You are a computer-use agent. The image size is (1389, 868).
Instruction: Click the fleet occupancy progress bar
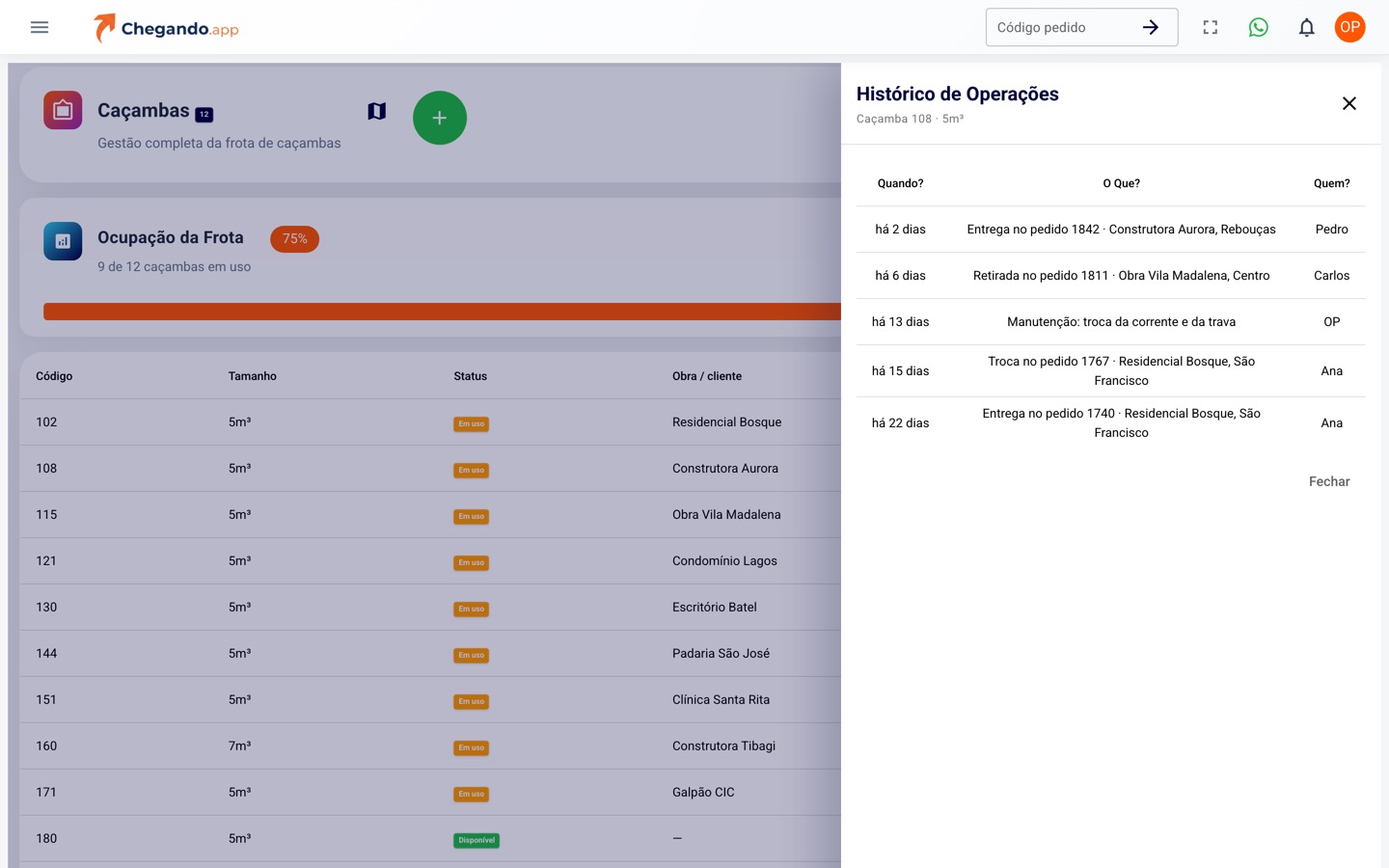pos(442,312)
